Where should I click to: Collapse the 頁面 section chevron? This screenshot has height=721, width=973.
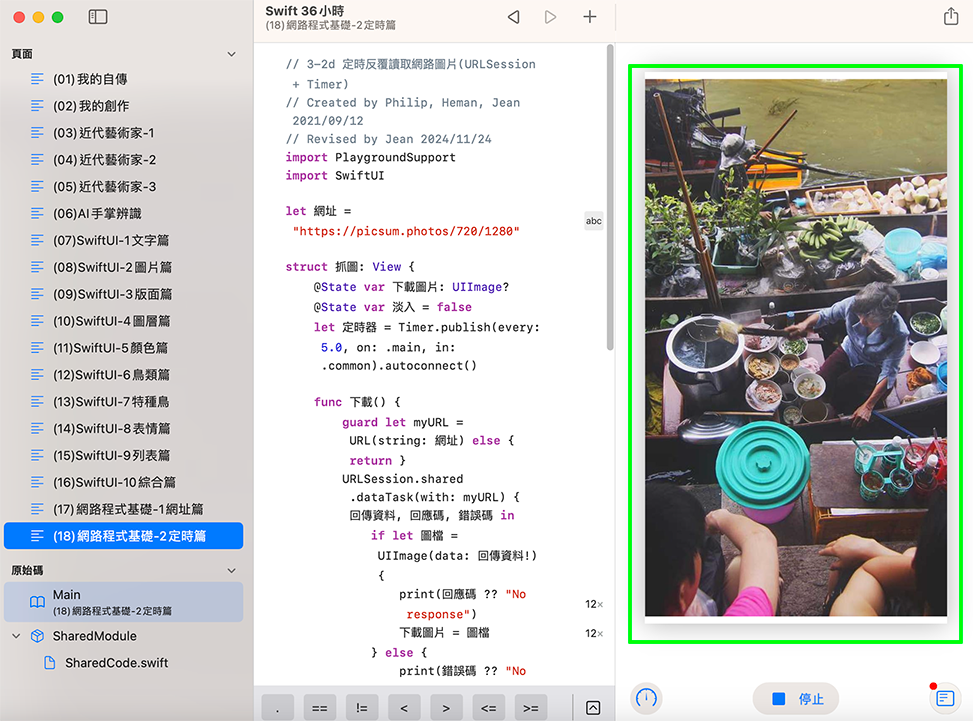click(x=232, y=54)
